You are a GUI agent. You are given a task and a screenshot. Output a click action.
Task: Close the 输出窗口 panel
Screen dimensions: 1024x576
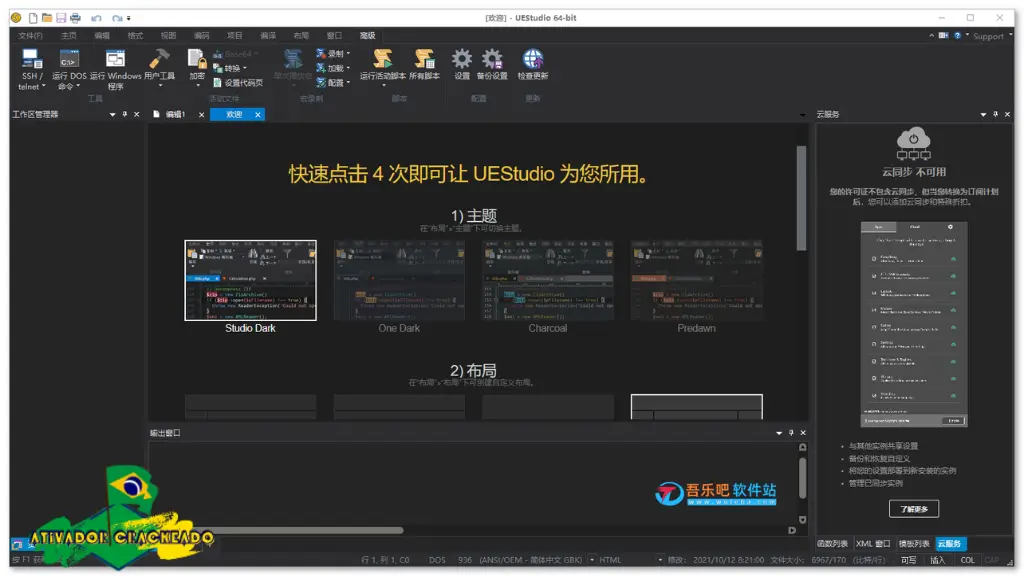[803, 433]
